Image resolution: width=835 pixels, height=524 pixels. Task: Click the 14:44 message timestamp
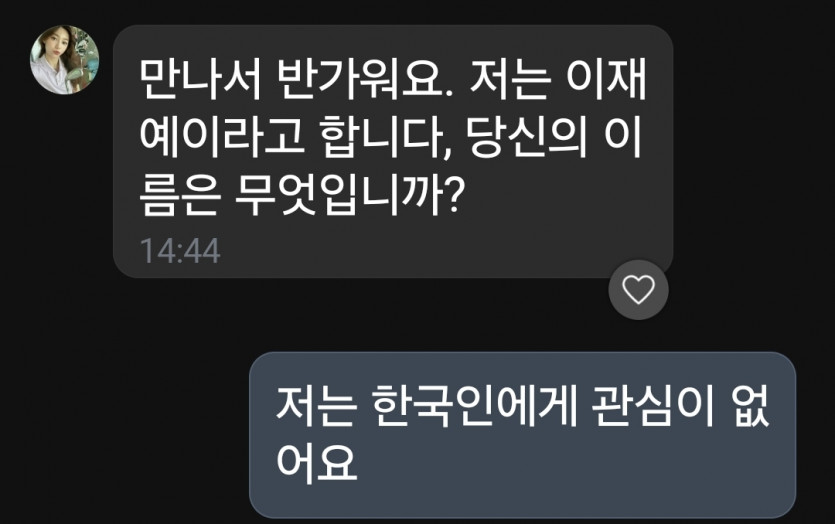pyautogui.click(x=180, y=251)
